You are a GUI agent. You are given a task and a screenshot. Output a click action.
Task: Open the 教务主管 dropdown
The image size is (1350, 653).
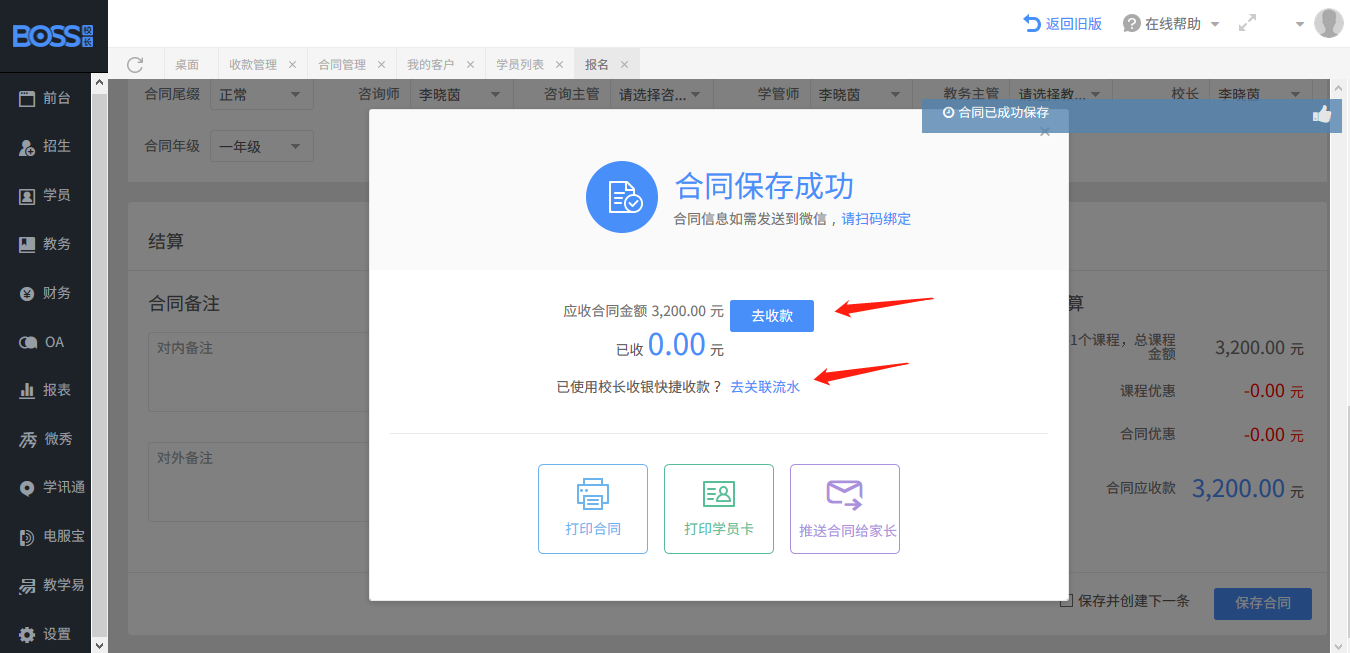pyautogui.click(x=1061, y=95)
